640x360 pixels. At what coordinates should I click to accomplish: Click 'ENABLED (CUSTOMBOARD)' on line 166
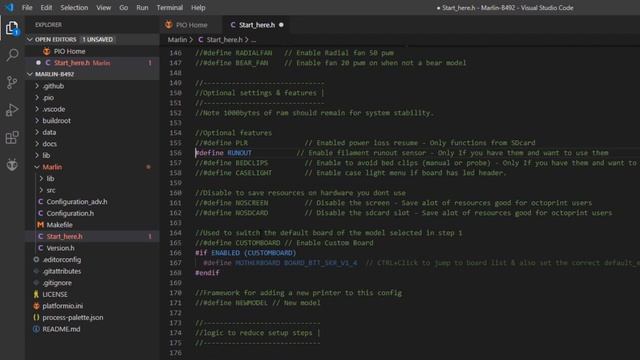[x=253, y=253]
